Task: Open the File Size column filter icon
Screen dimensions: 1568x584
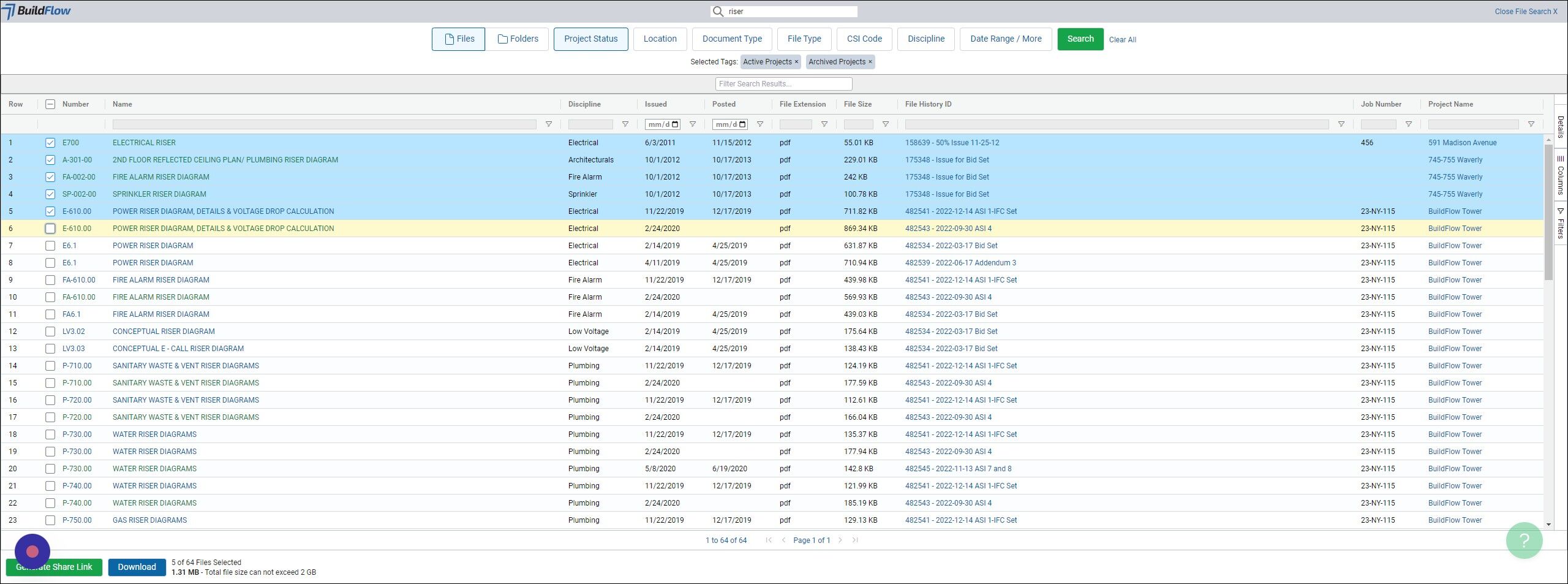Action: point(885,124)
